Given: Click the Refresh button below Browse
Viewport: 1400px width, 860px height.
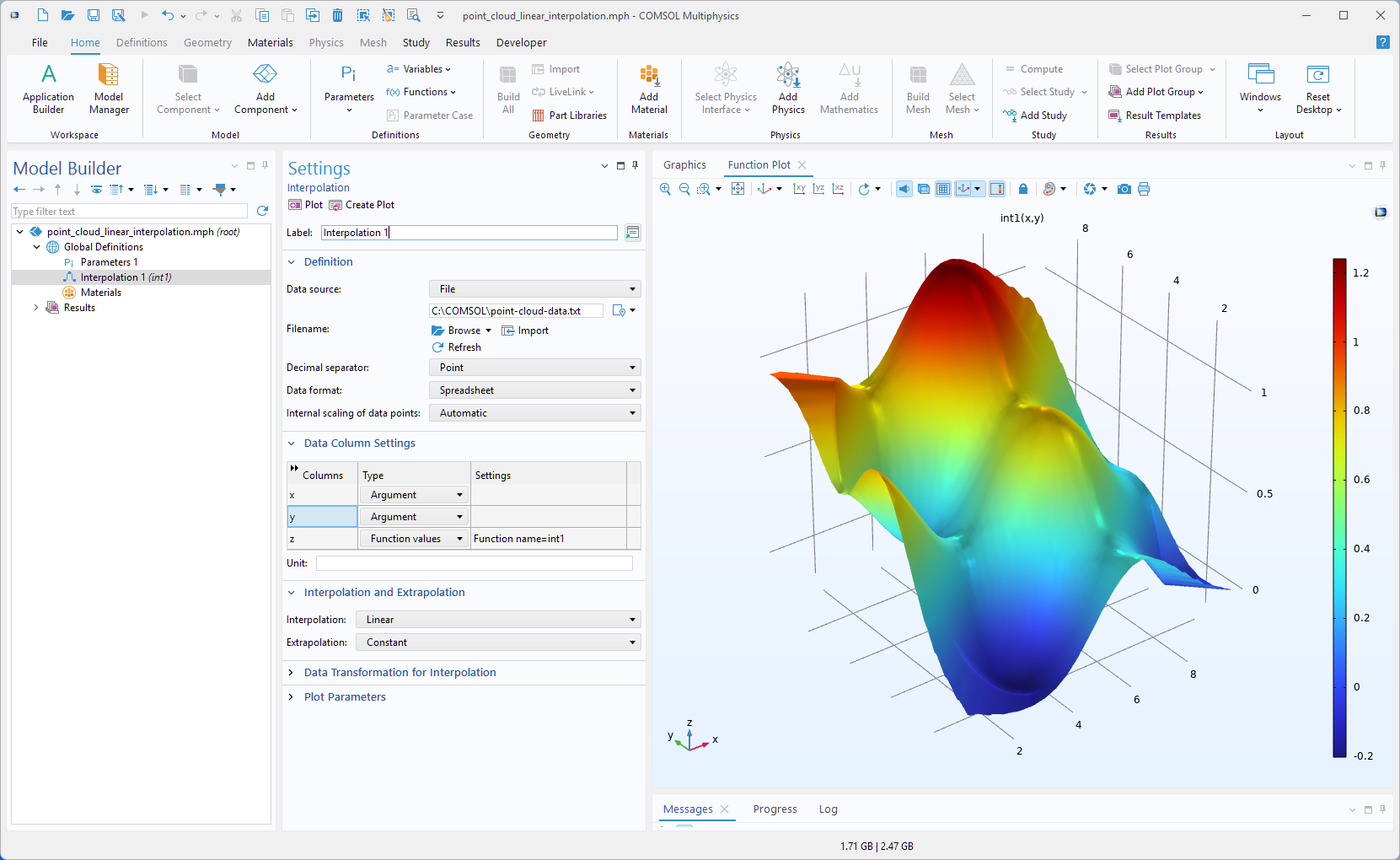Looking at the screenshot, I should [457, 347].
